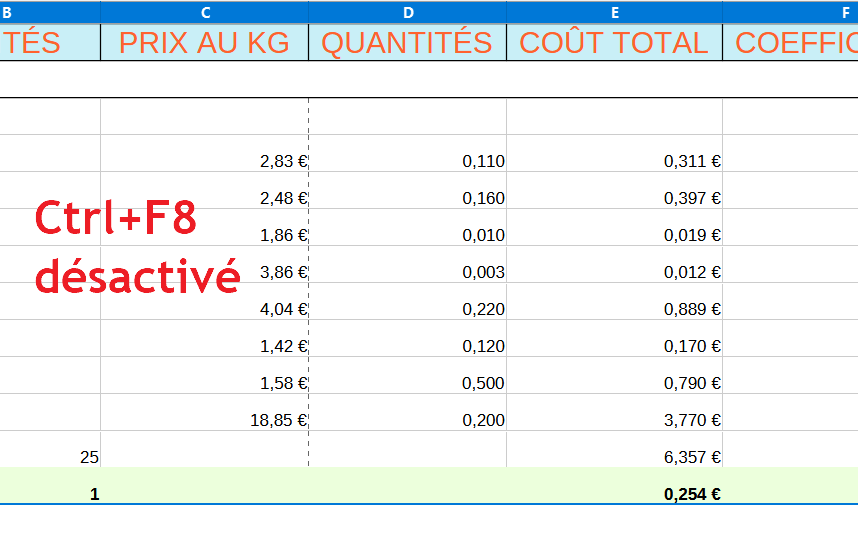Select the price cell showing 18,85 €
The height and width of the screenshot is (538, 858).
point(205,420)
